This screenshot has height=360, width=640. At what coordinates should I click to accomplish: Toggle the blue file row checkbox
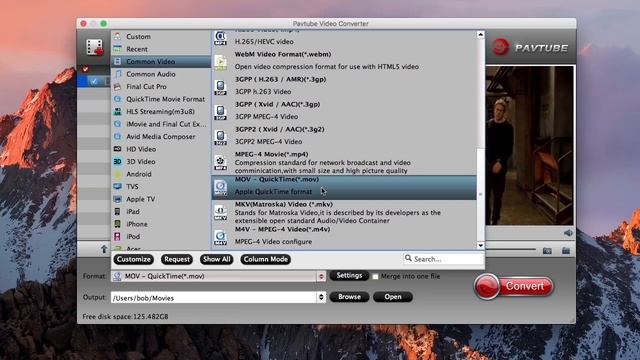pos(94,81)
